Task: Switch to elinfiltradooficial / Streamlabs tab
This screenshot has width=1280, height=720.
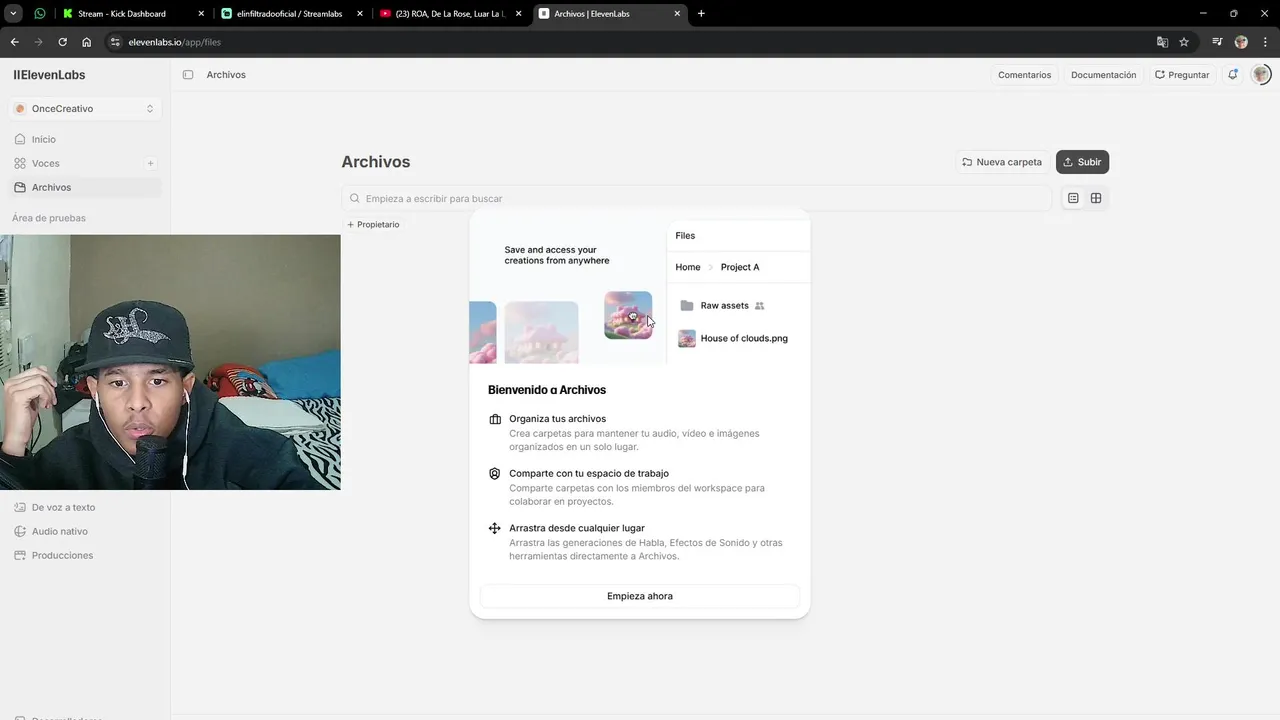Action: [x=288, y=14]
